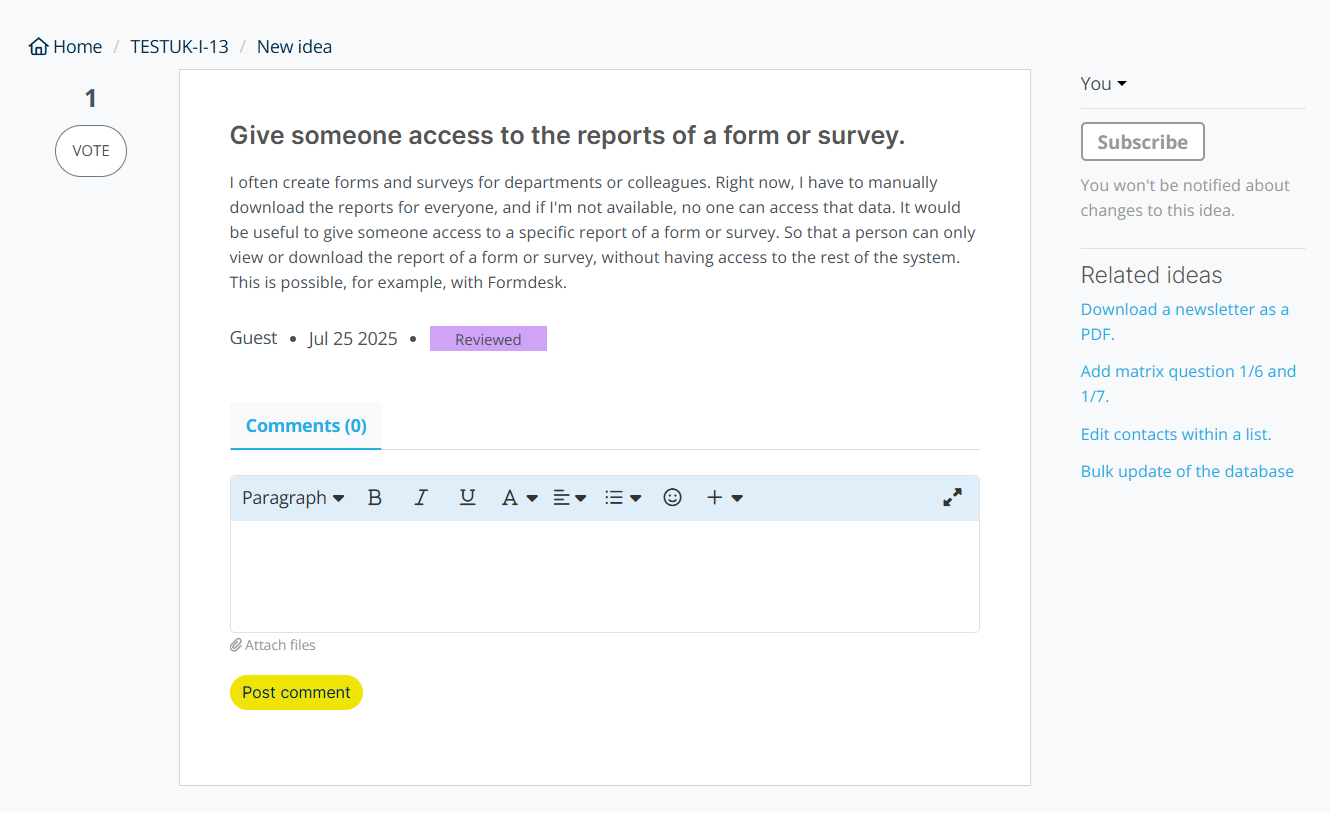This screenshot has height=813, width=1330.
Task: Open the text color dropdown
Action: (x=519, y=498)
